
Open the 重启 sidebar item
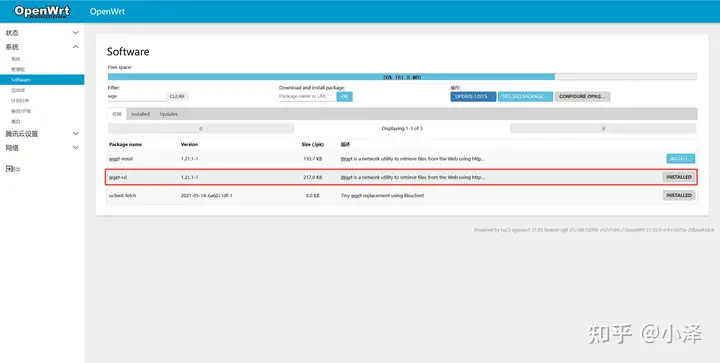(x=16, y=122)
